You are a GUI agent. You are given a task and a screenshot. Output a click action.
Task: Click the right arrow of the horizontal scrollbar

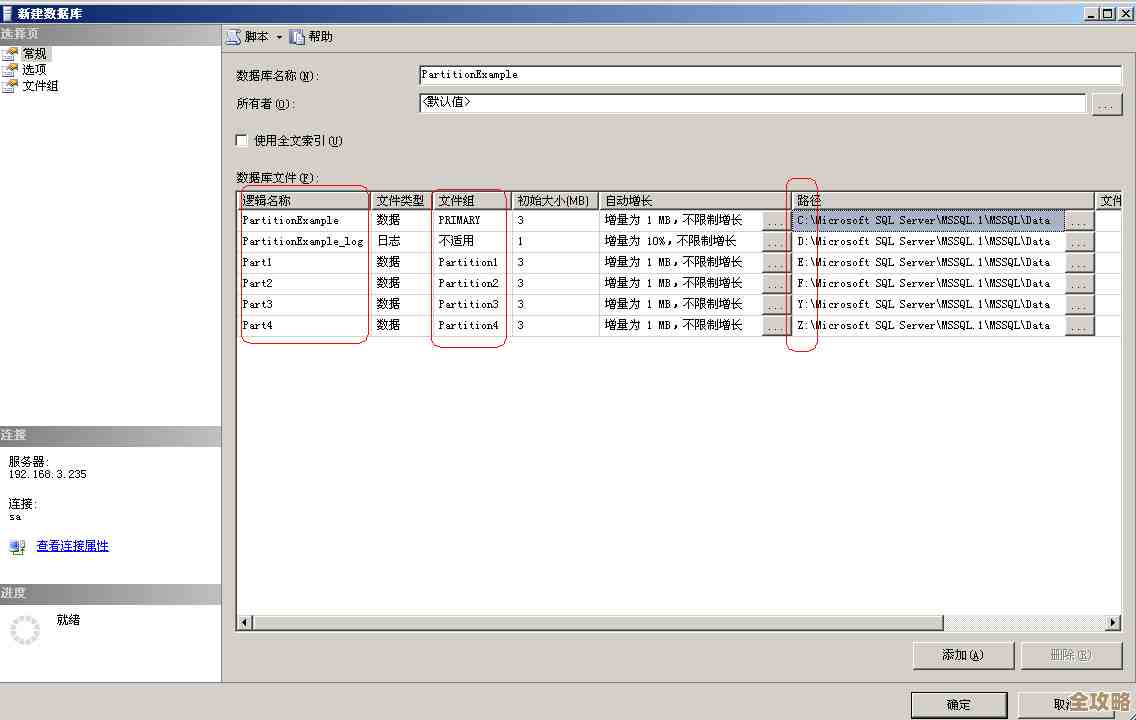click(x=1112, y=622)
